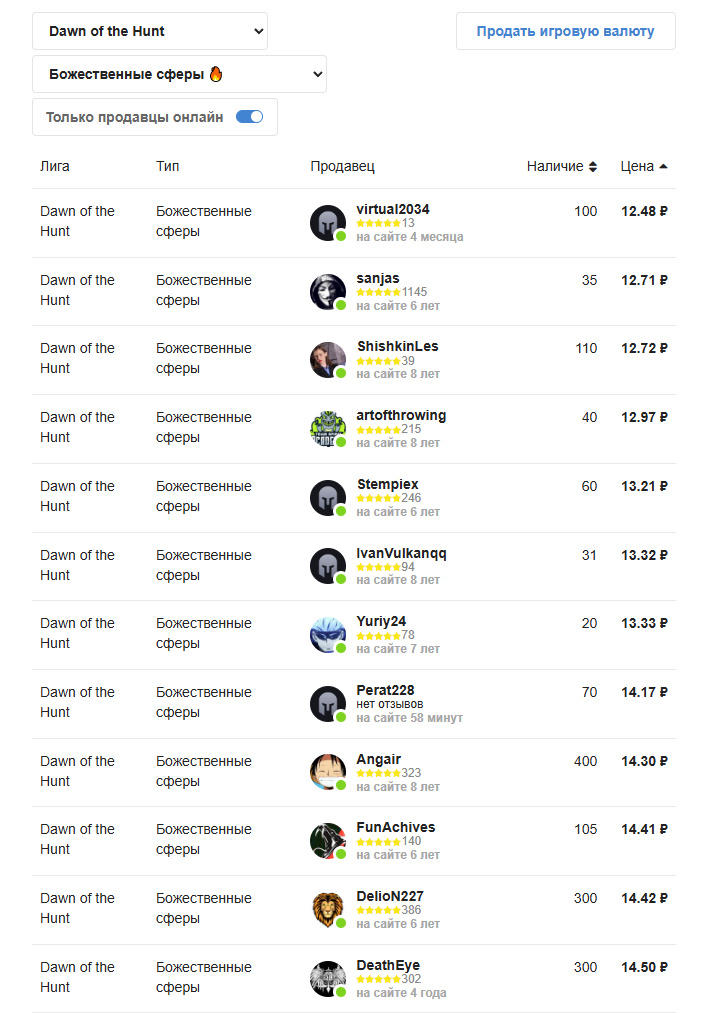
Task: Click the 12.48 ₽ price of virtual2034
Action: [644, 211]
